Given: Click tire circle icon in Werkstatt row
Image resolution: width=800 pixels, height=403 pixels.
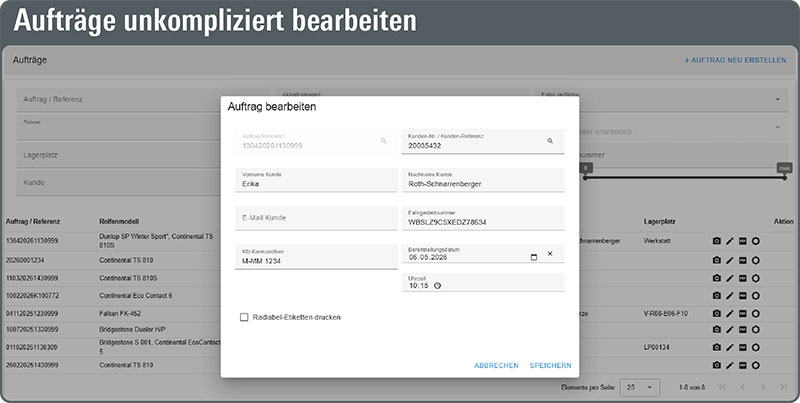Looking at the screenshot, I should [756, 241].
